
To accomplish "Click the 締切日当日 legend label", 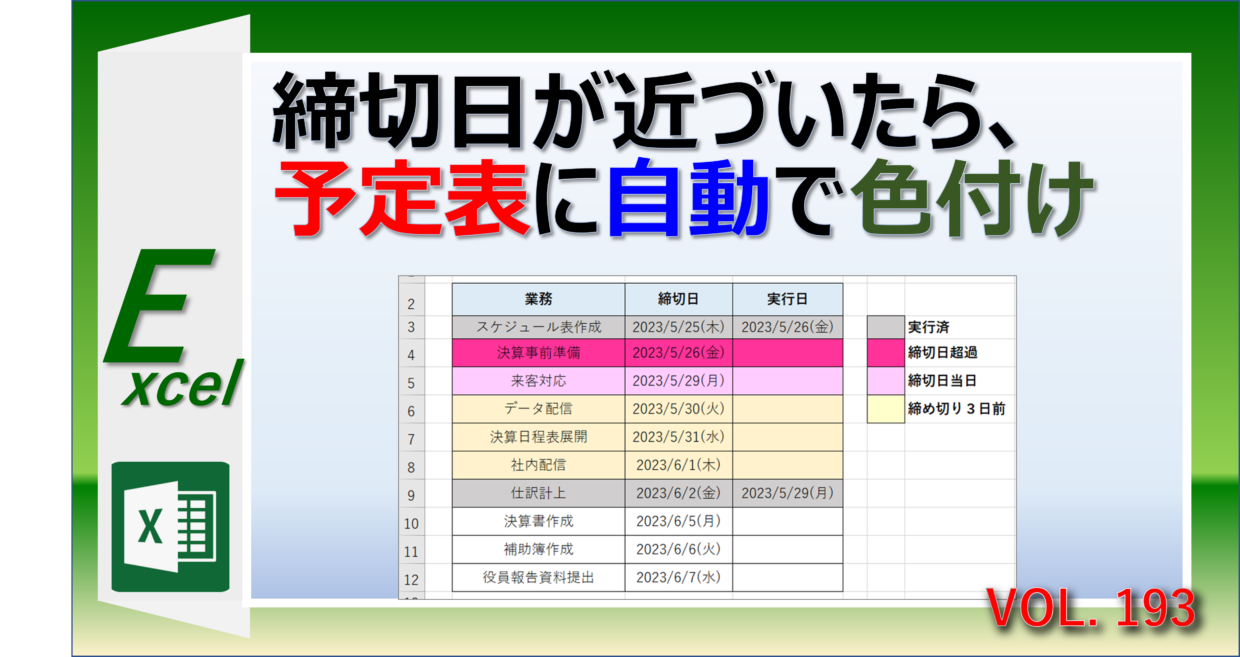I will pyautogui.click(x=942, y=381).
